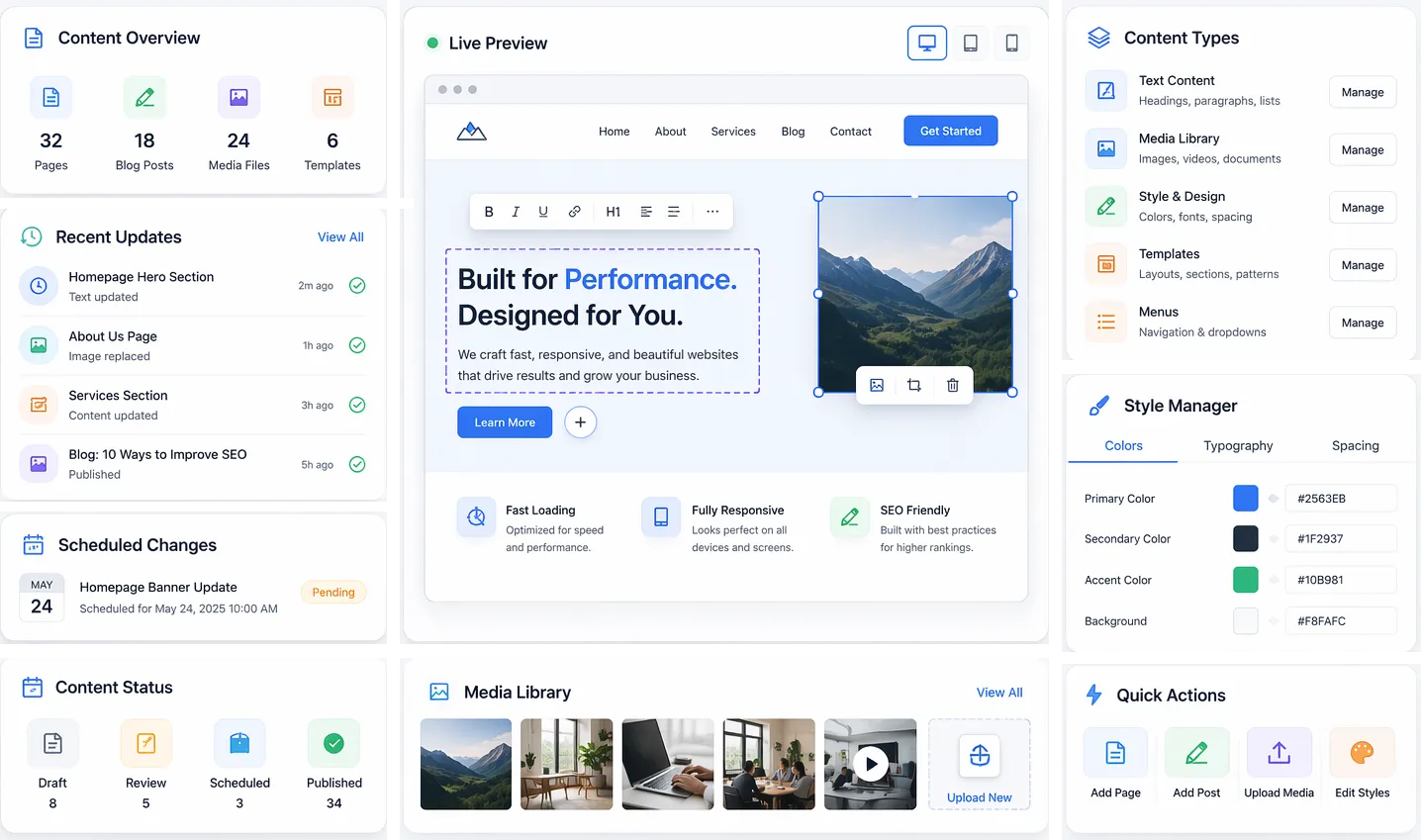Toggle underline in text toolbar
The width and height of the screenshot is (1421, 840).
(x=543, y=212)
